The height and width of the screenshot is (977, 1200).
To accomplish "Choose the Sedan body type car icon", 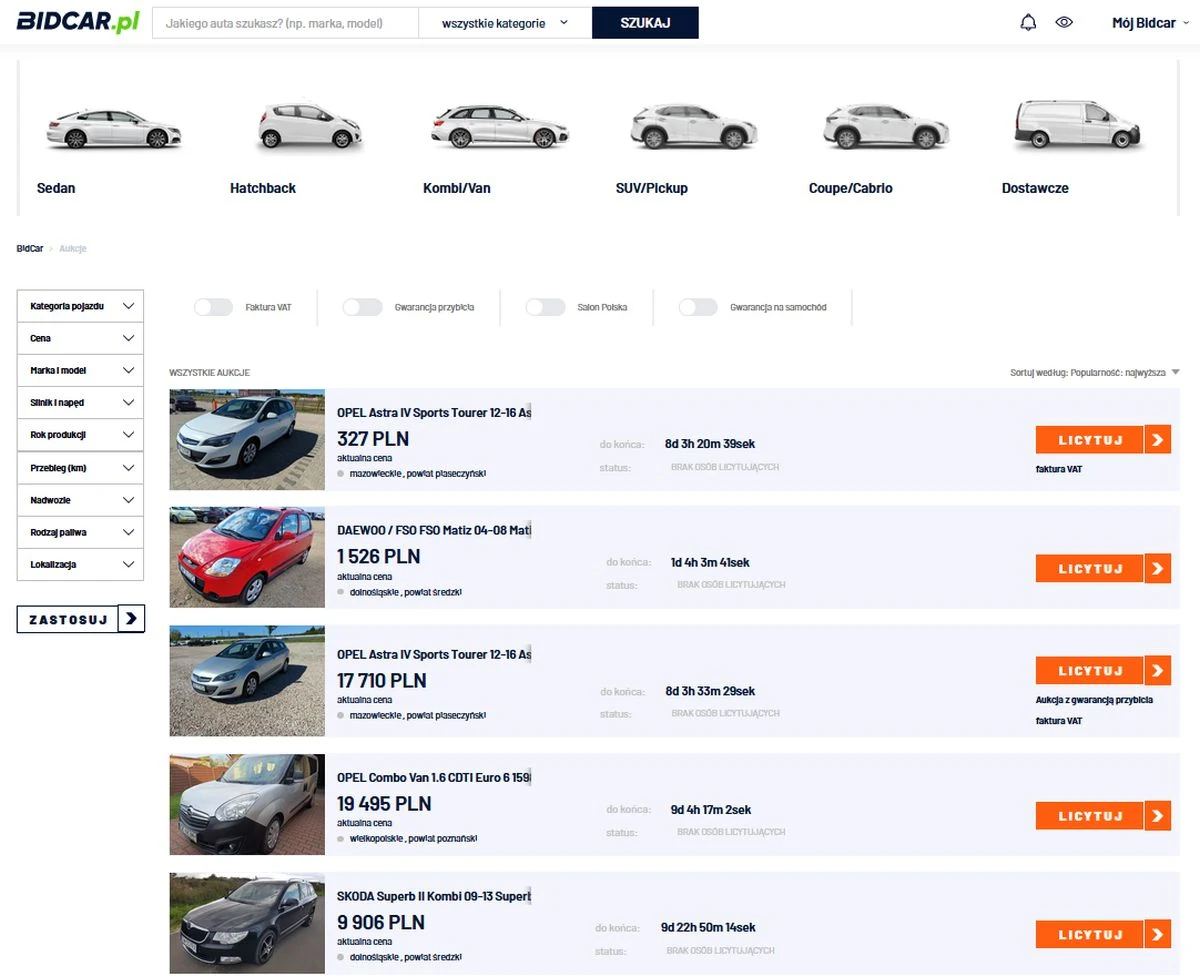I will click(x=114, y=129).
